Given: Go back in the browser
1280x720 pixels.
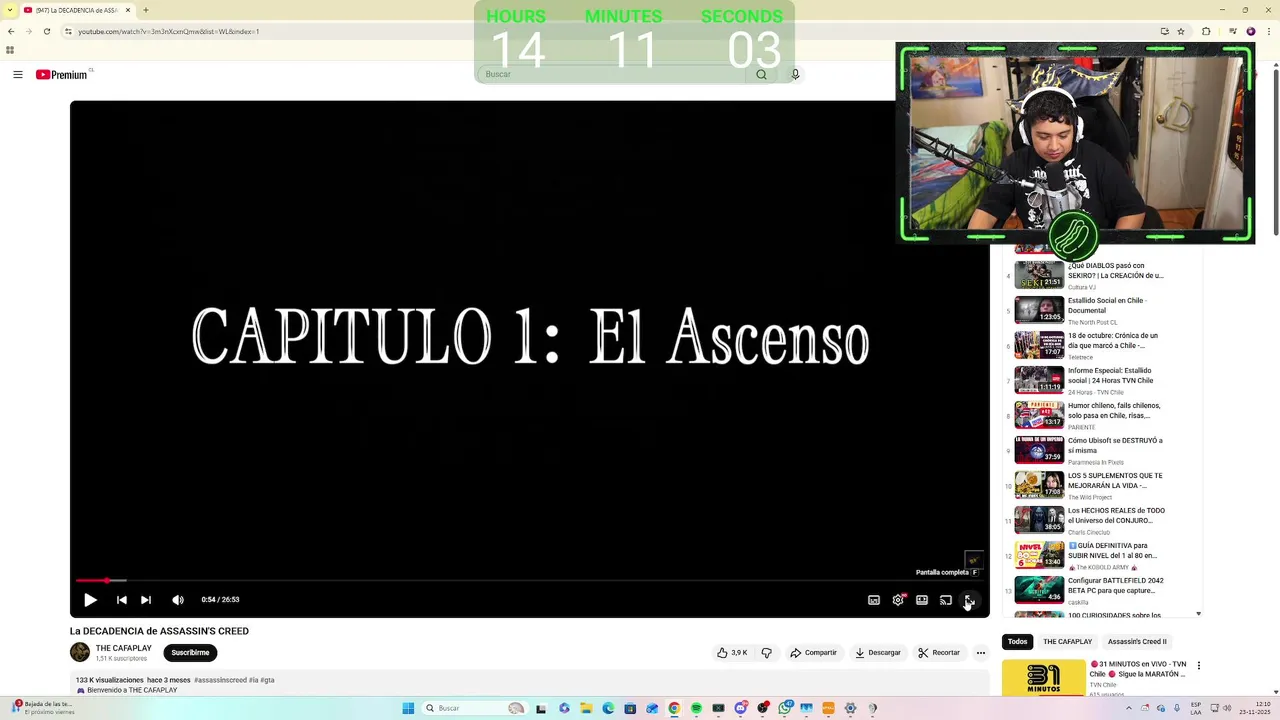Looking at the screenshot, I should 11,31.
